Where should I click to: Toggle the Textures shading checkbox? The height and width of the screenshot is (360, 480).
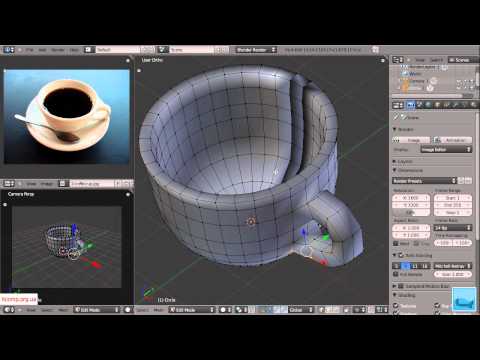coord(396,306)
